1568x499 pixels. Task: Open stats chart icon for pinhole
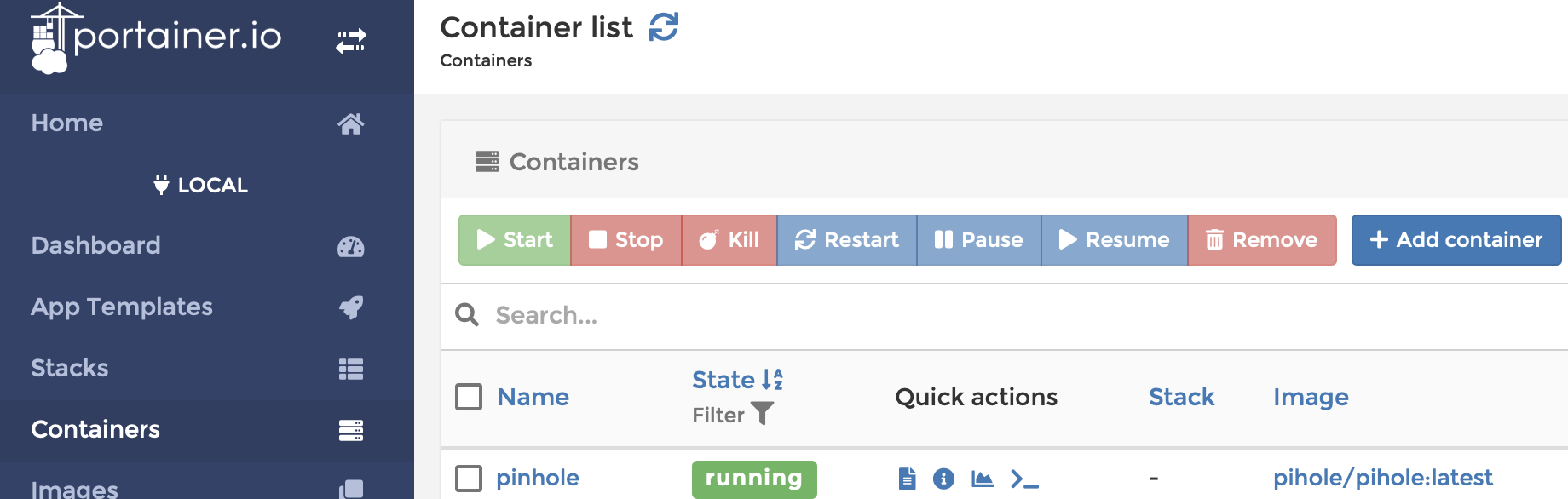point(983,479)
